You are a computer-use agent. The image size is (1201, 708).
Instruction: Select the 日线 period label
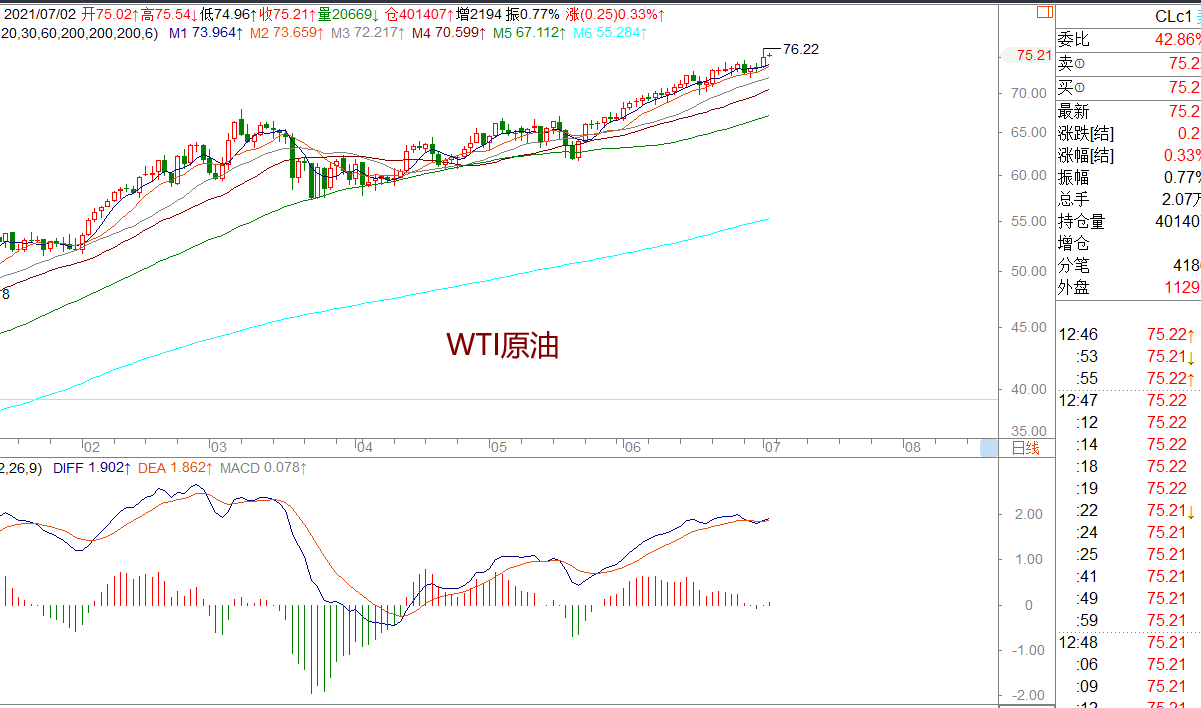[1026, 448]
